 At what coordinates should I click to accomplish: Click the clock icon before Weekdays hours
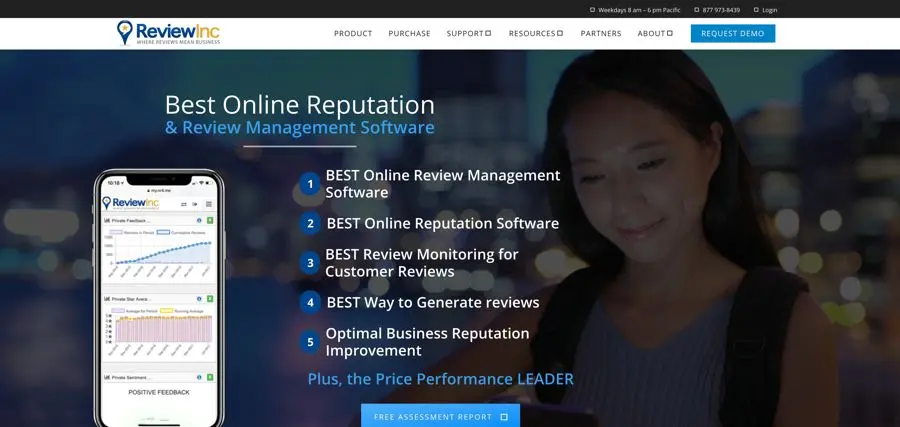(x=592, y=10)
